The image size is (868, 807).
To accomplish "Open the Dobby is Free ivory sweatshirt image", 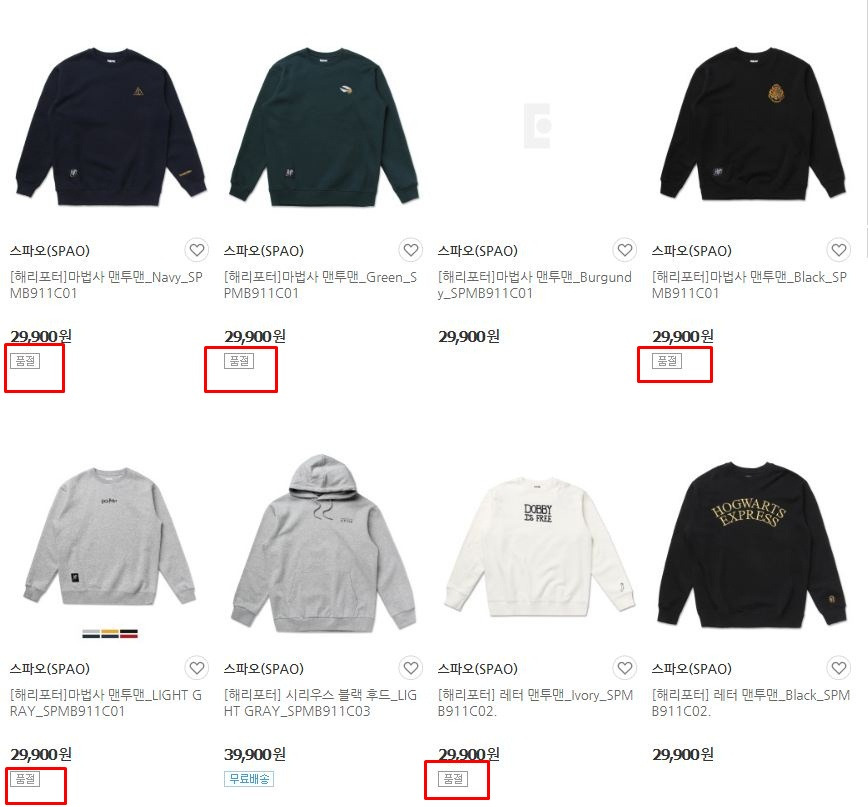I will 538,547.
